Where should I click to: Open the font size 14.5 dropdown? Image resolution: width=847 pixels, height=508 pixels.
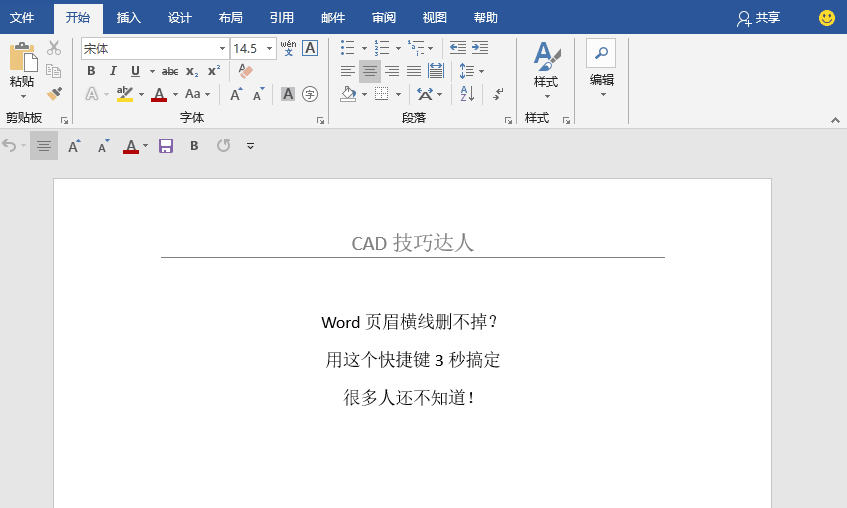(x=269, y=49)
